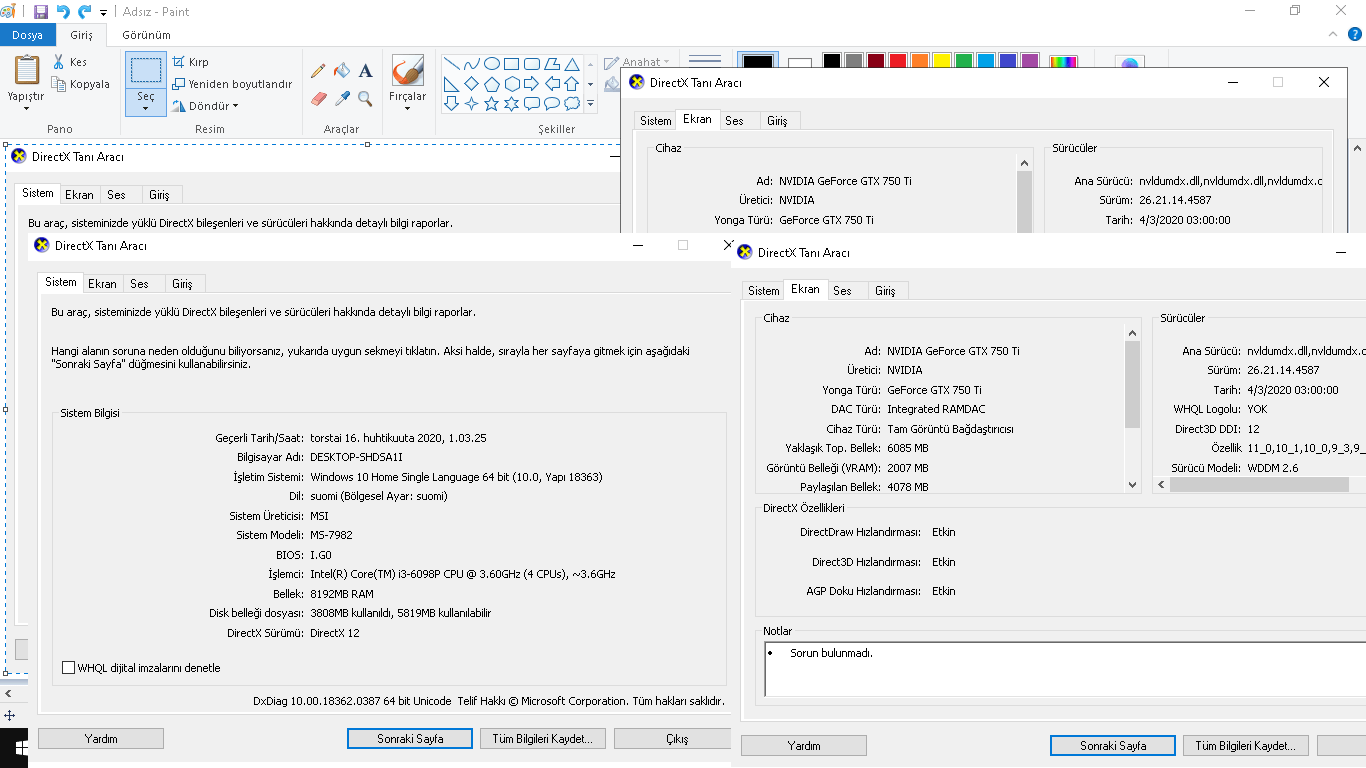Image resolution: width=1366 pixels, height=768 pixels.
Task: Click the Cihaz list vertical scrollbar thumb
Action: click(1132, 383)
